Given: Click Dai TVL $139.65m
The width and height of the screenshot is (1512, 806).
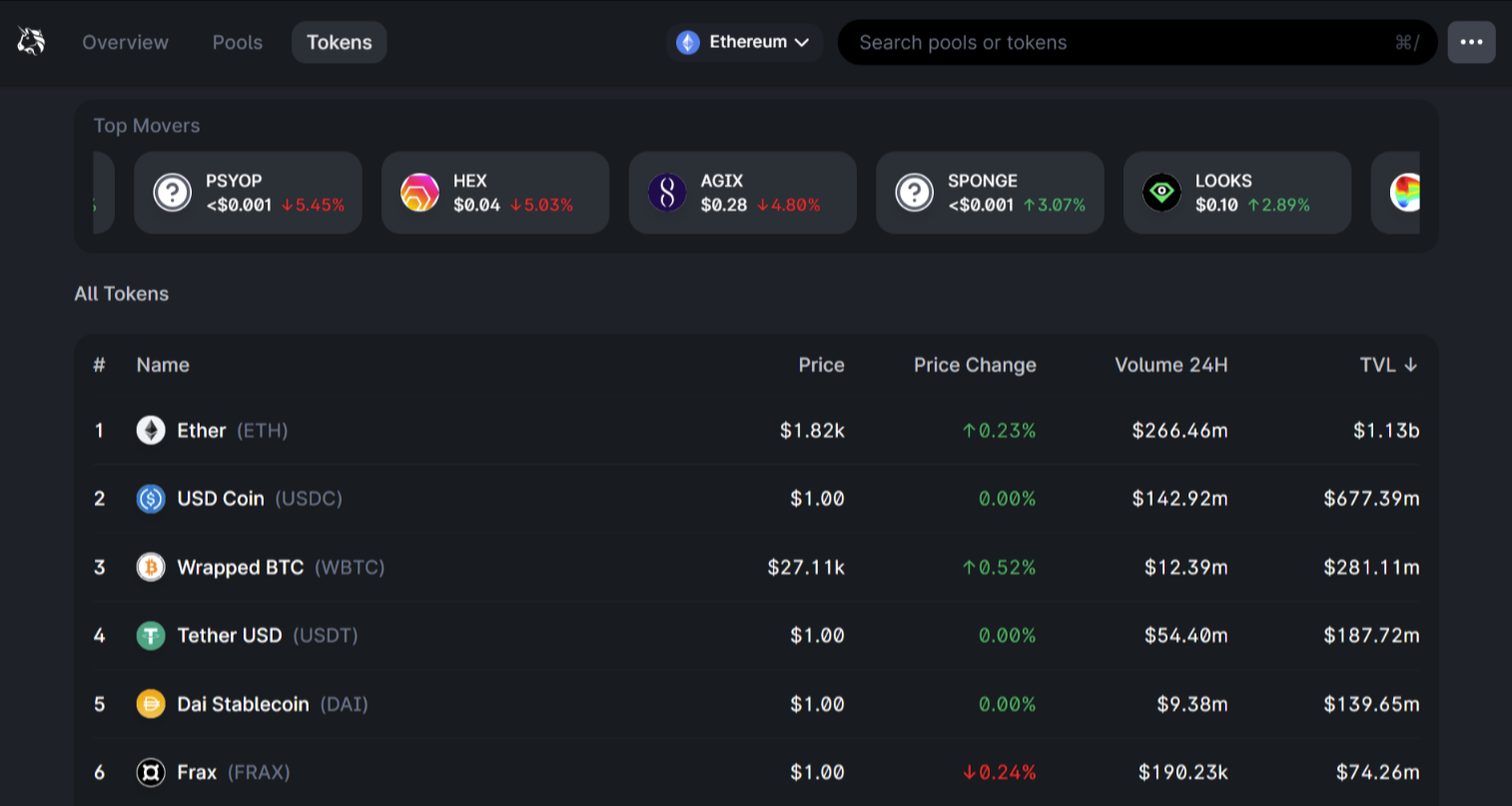Looking at the screenshot, I should (x=1371, y=704).
